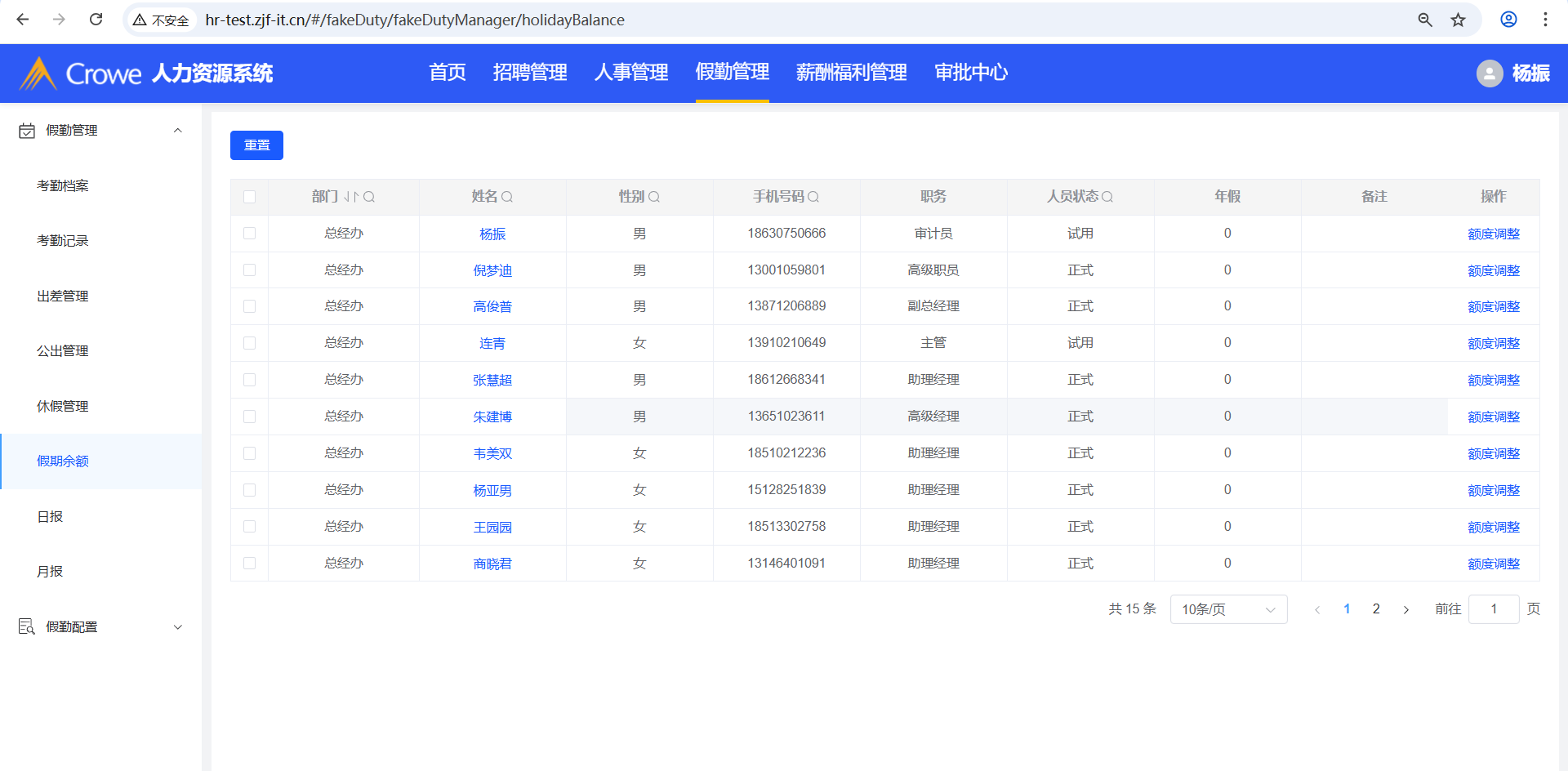The image size is (1568, 771).
Task: Reload the page using browser refresh icon
Action: point(96,20)
